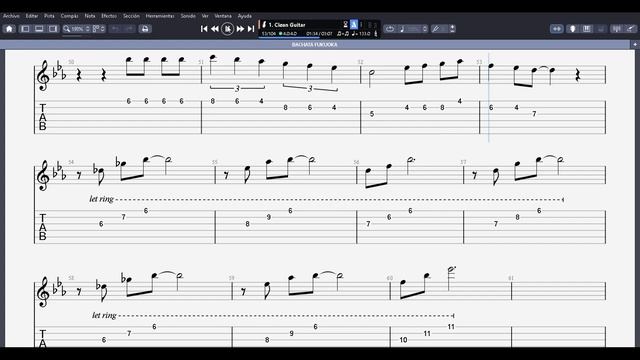Click the line-in icon beside the tuner
640x360 pixels.
(452, 29)
